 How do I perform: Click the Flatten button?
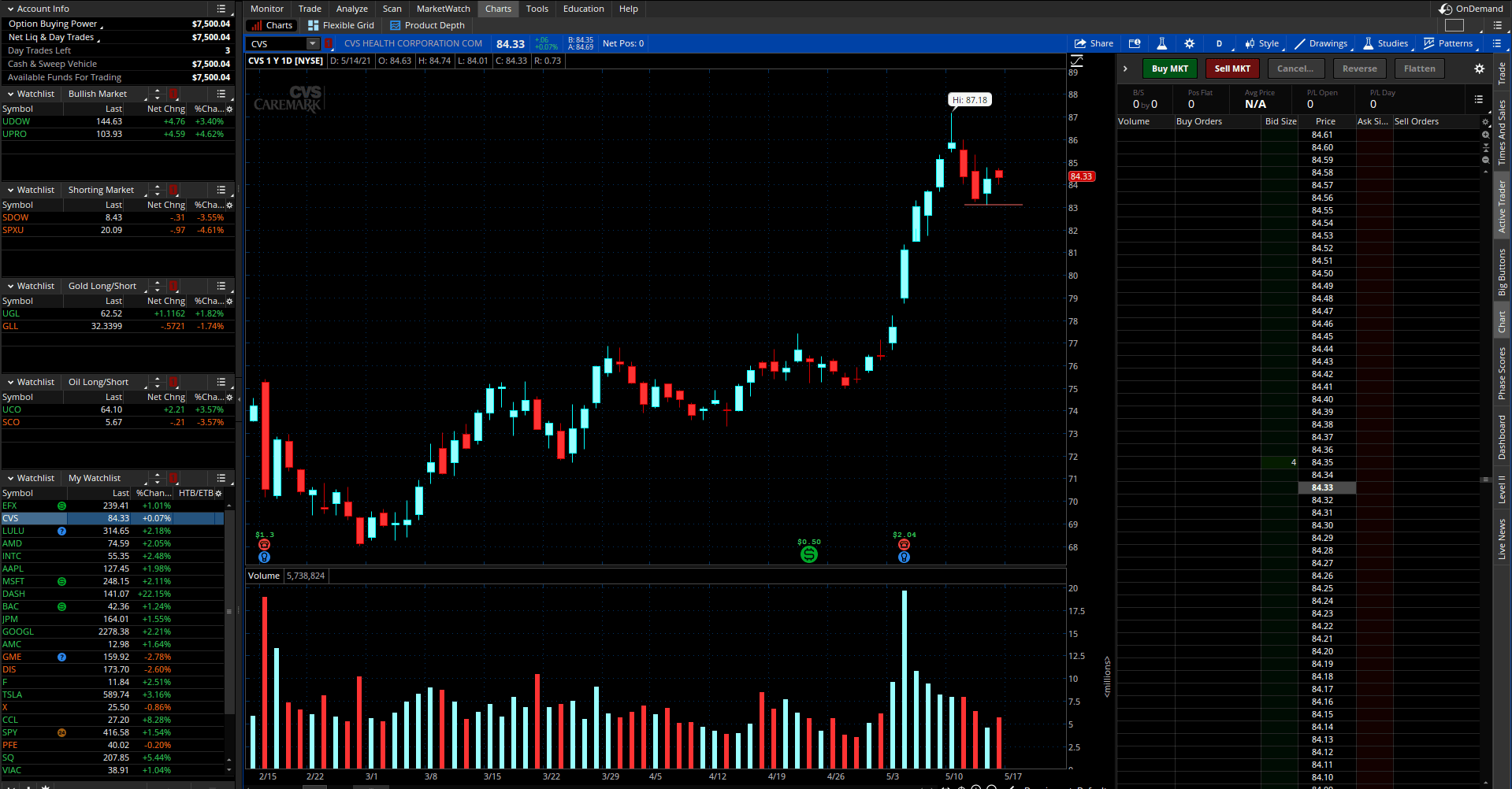pos(1419,69)
